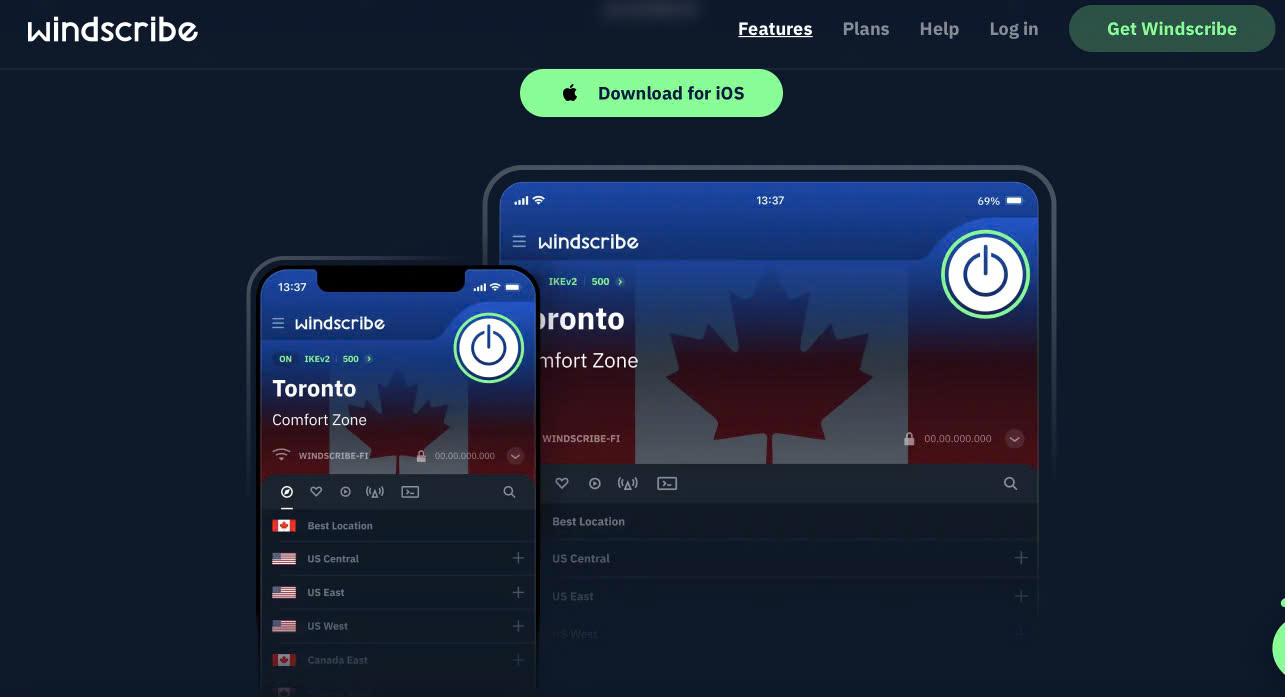The height and width of the screenshot is (697, 1285).
Task: Select Best Location row on phone
Action: click(398, 526)
